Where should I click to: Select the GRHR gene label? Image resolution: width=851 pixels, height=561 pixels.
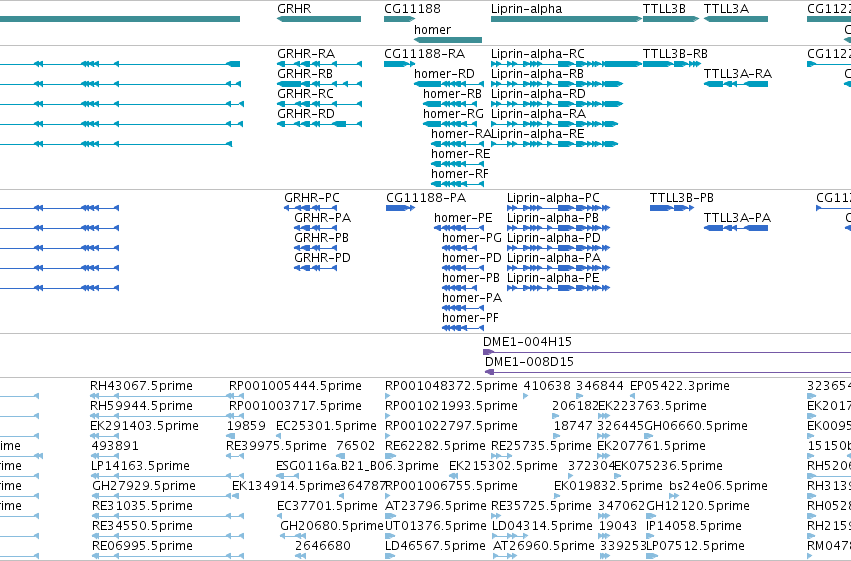[x=294, y=9]
